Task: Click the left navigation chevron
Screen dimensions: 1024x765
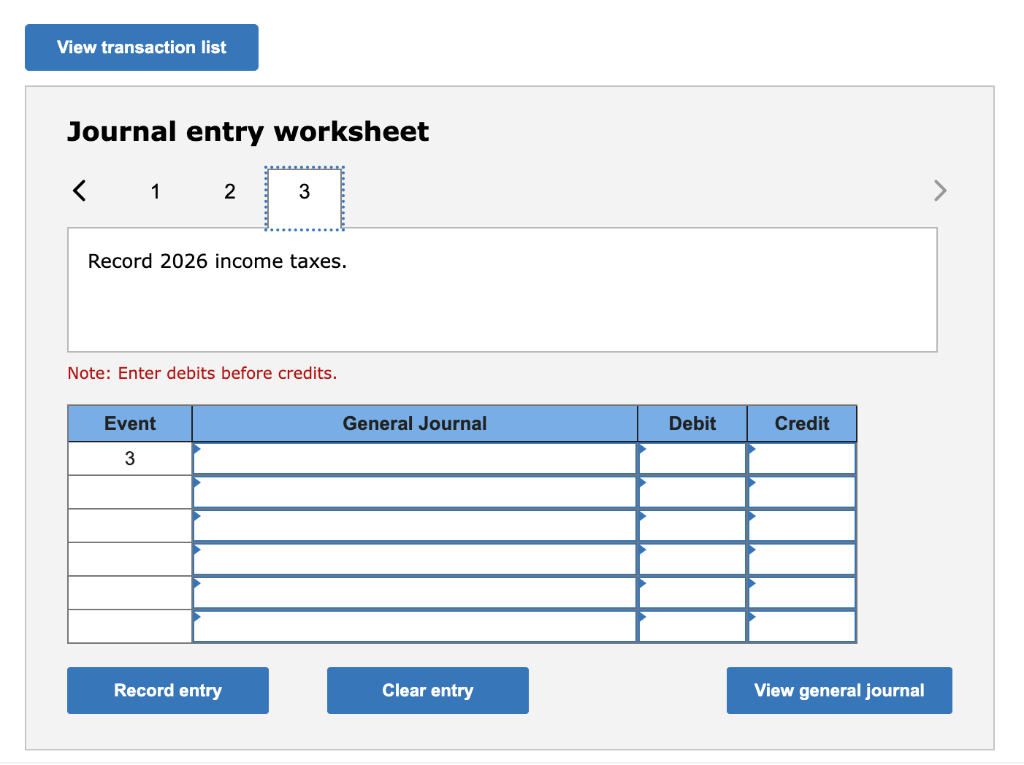Action: [79, 190]
